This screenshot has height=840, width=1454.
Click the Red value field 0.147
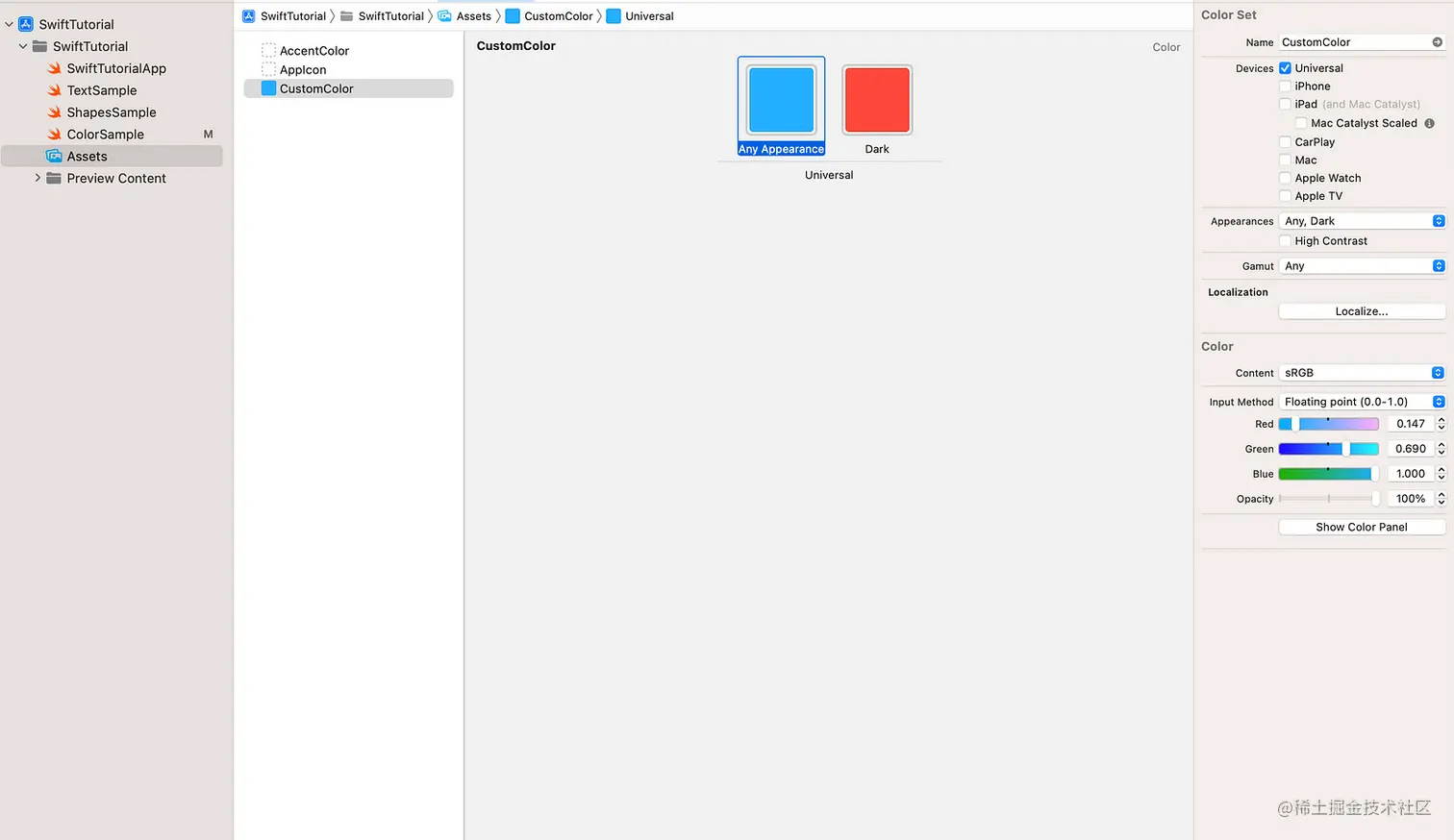click(x=1411, y=424)
